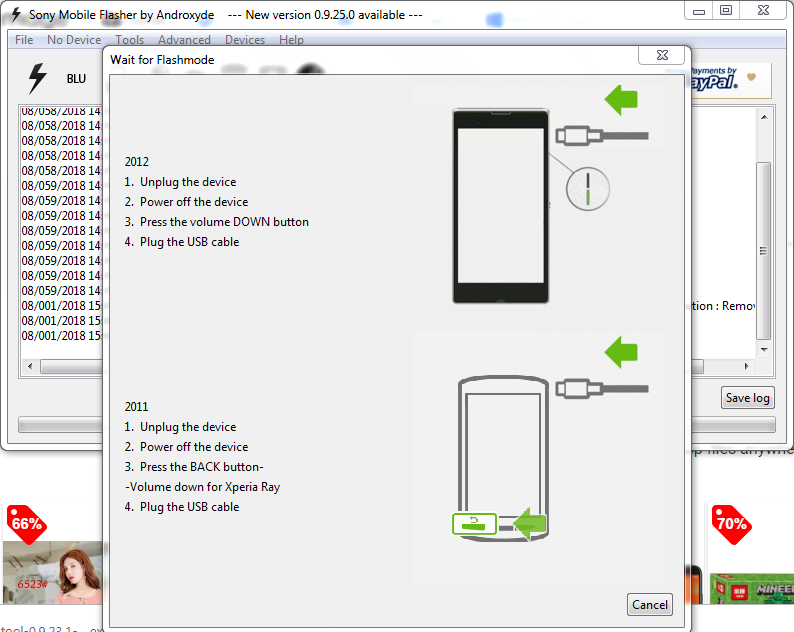Click the Sony Mobile Flasher title icon
The image size is (794, 632).
[x=16, y=15]
